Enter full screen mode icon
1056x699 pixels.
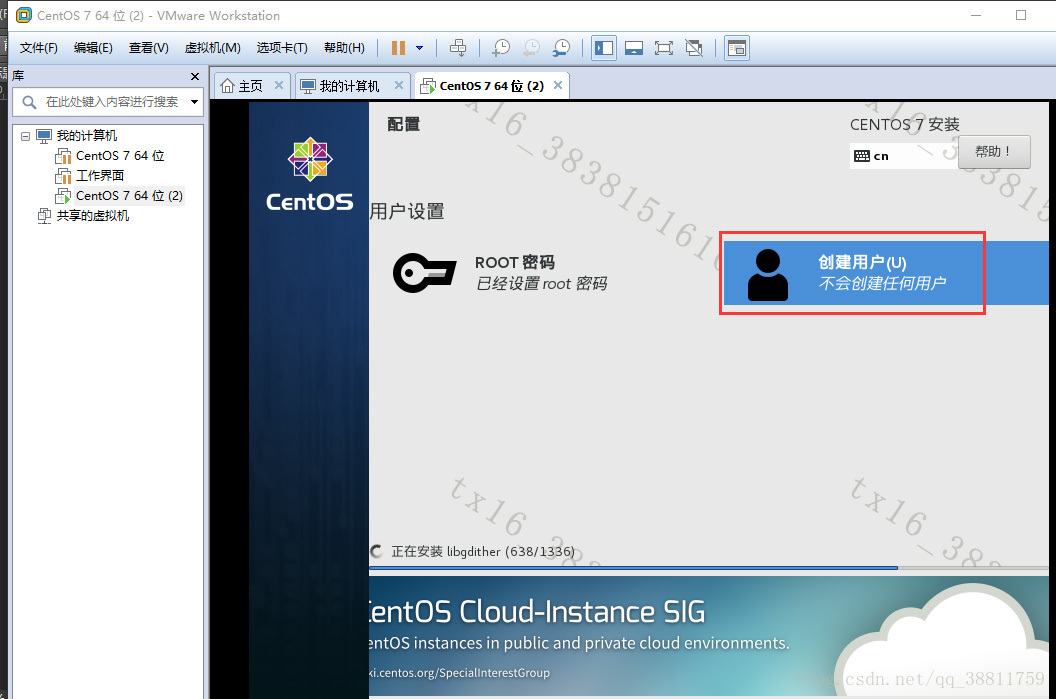click(x=663, y=48)
